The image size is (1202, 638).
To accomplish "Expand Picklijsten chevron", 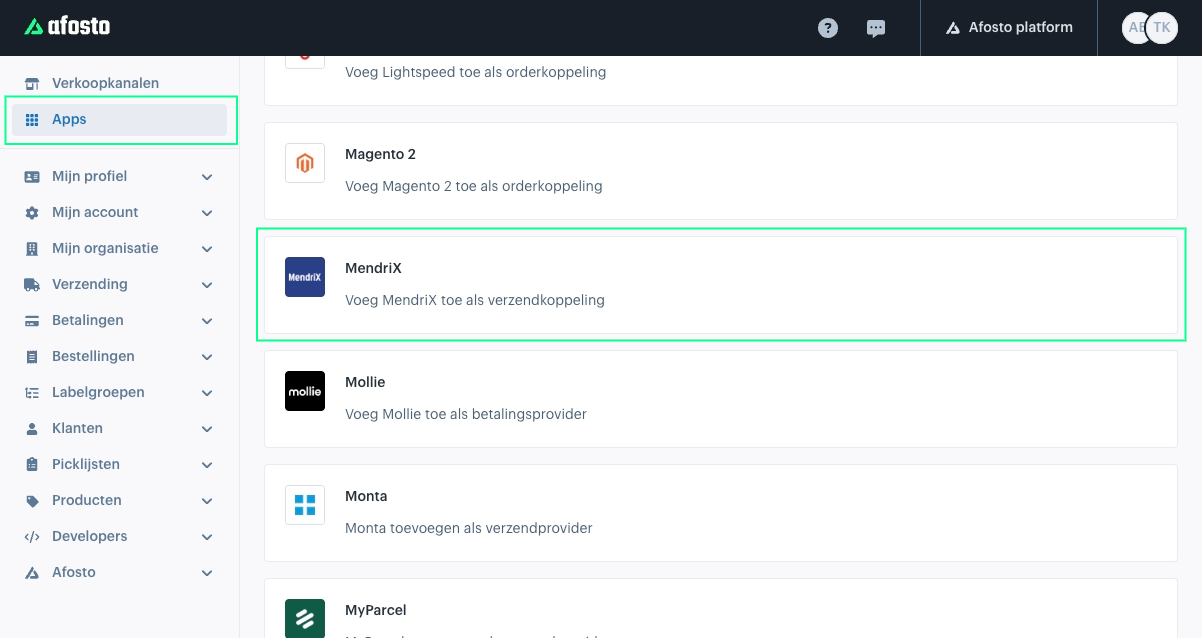I will pyautogui.click(x=207, y=465).
